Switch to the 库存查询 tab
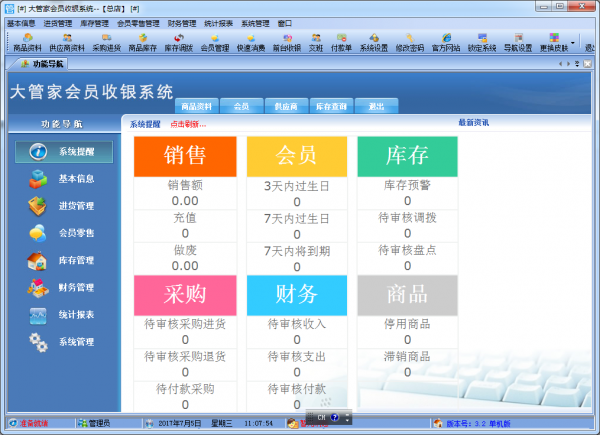Image resolution: width=600 pixels, height=435 pixels. pyautogui.click(x=330, y=105)
